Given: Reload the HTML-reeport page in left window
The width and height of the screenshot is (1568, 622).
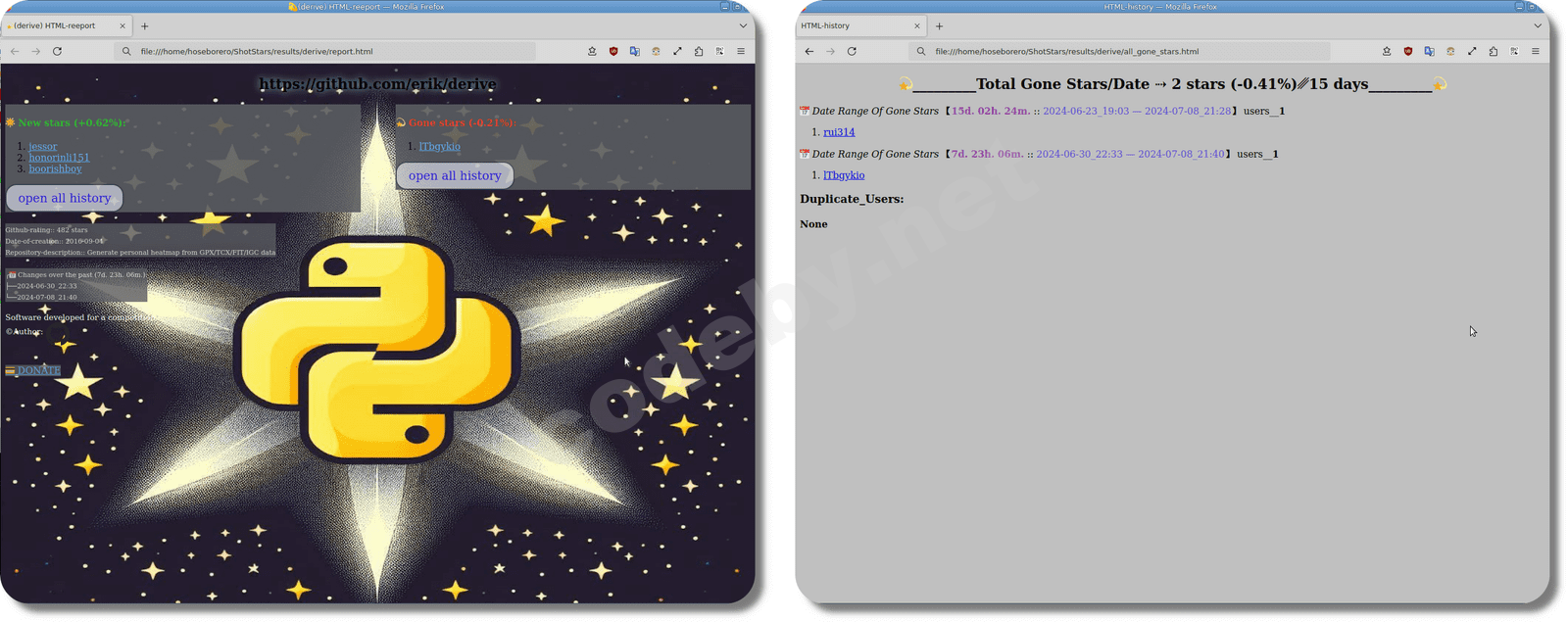Looking at the screenshot, I should tap(58, 51).
